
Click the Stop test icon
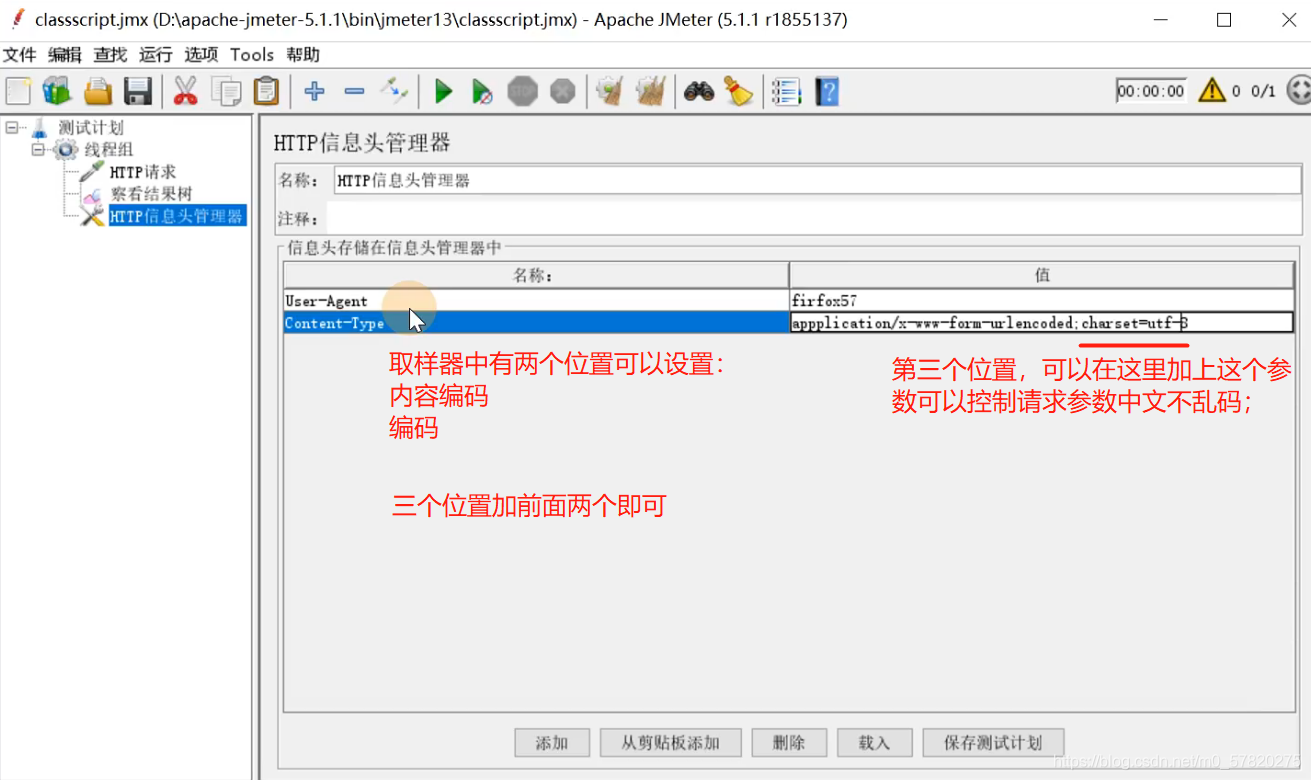(522, 91)
